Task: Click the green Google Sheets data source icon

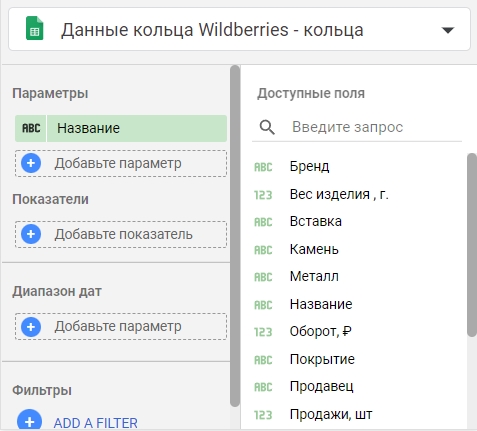Action: pyautogui.click(x=35, y=29)
